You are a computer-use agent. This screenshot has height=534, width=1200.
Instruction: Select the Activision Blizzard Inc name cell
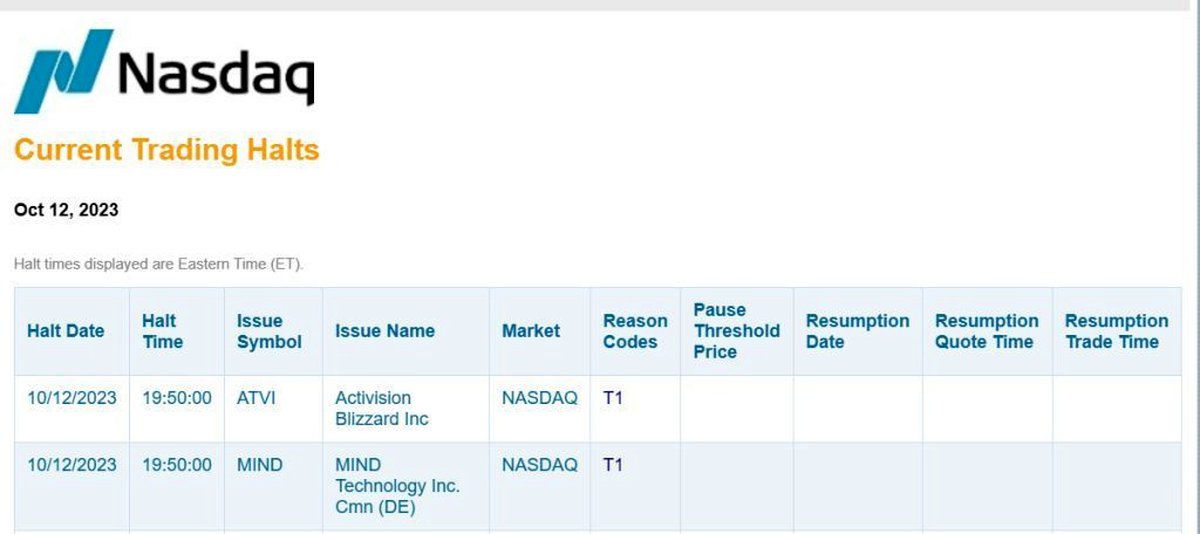(x=381, y=408)
